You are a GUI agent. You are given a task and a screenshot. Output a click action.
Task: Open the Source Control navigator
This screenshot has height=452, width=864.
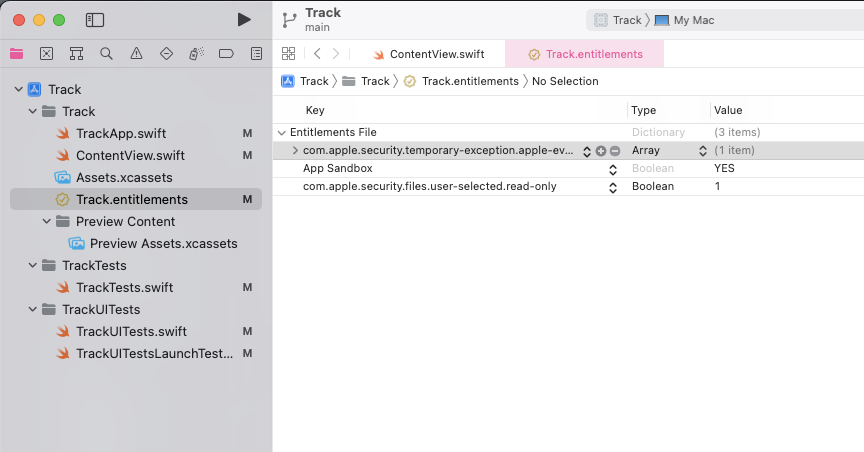tap(46, 53)
